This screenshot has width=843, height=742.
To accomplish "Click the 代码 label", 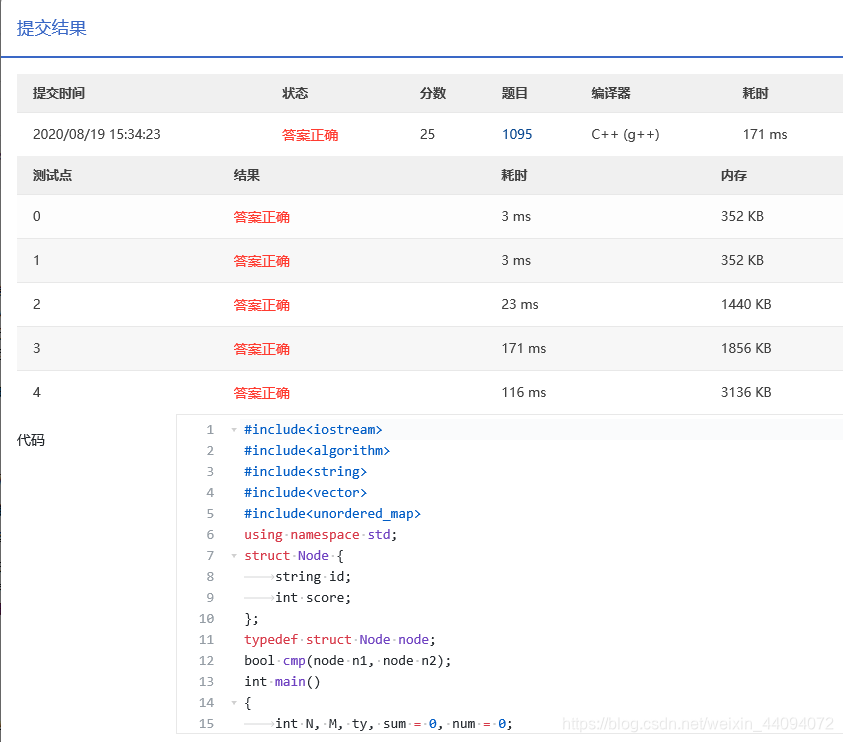I will pyautogui.click(x=31, y=440).
